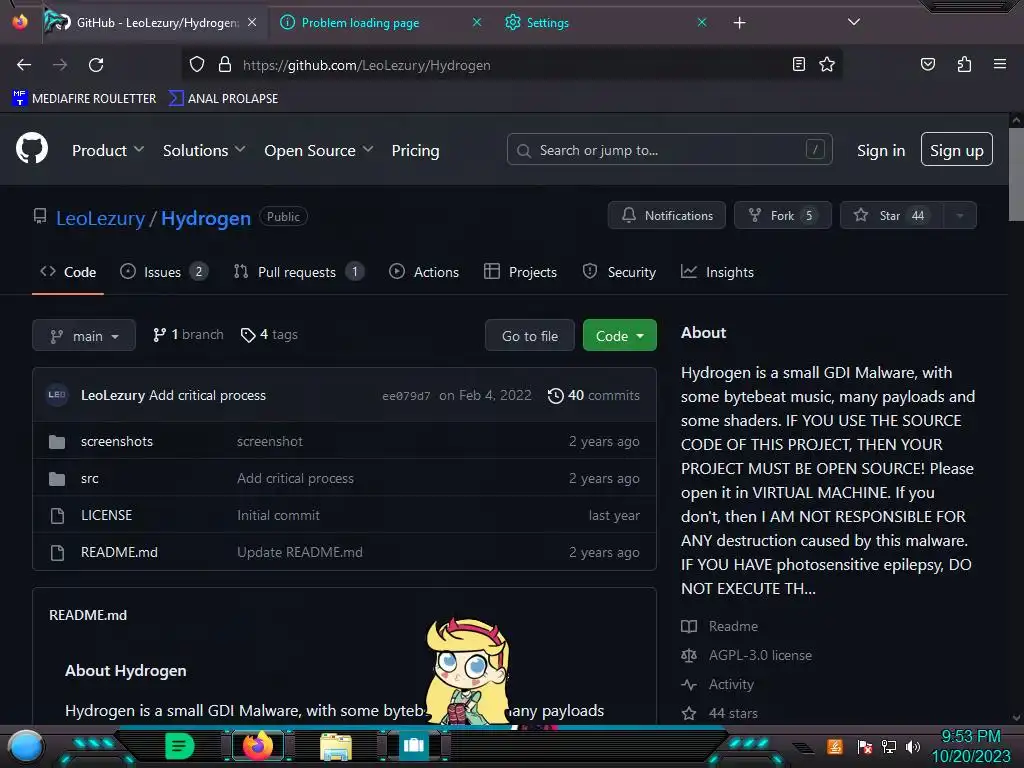The height and width of the screenshot is (768, 1024).
Task: Click the Readme link in About sidebar
Action: (x=733, y=626)
